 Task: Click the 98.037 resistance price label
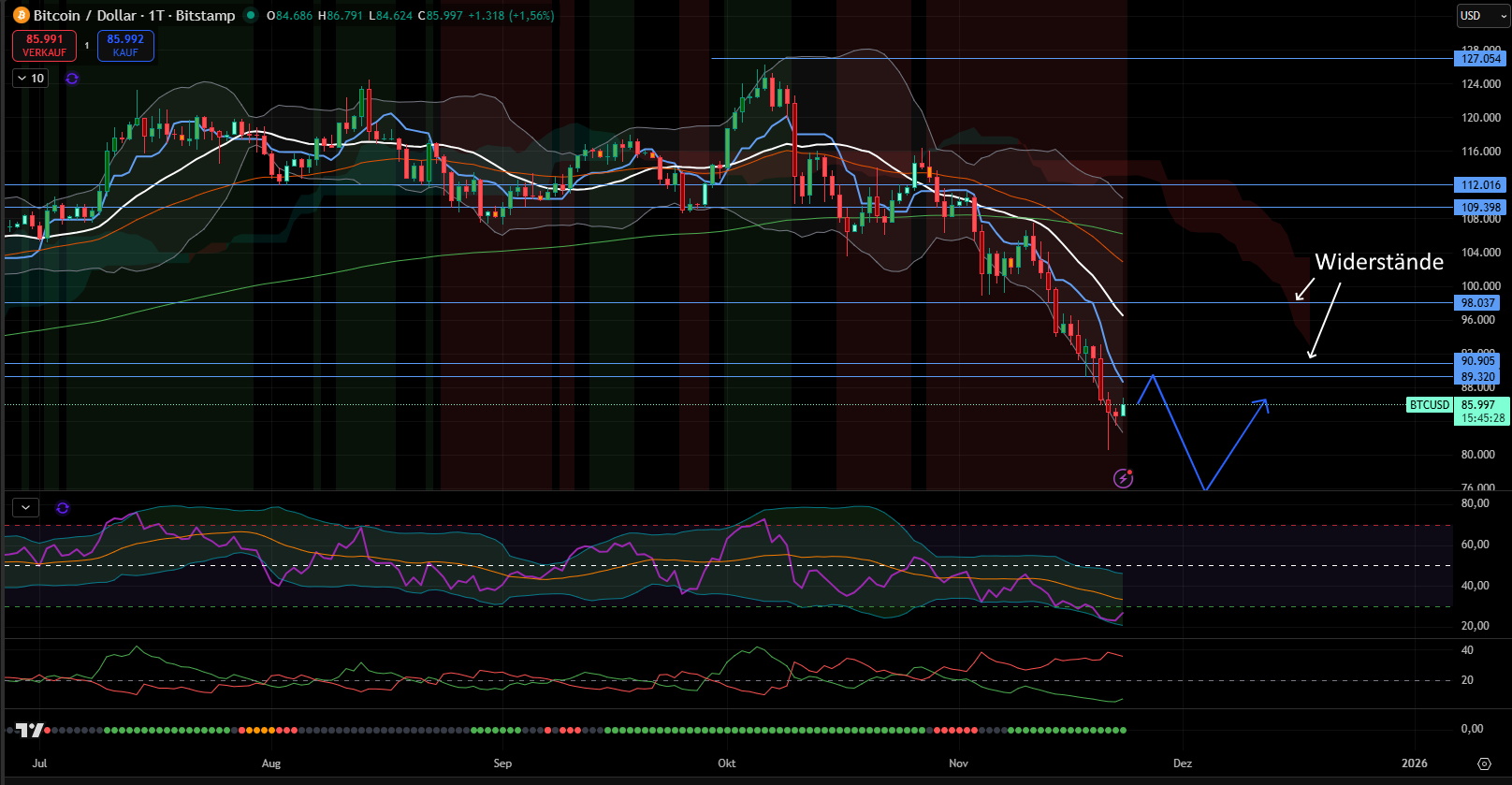pyautogui.click(x=1478, y=303)
